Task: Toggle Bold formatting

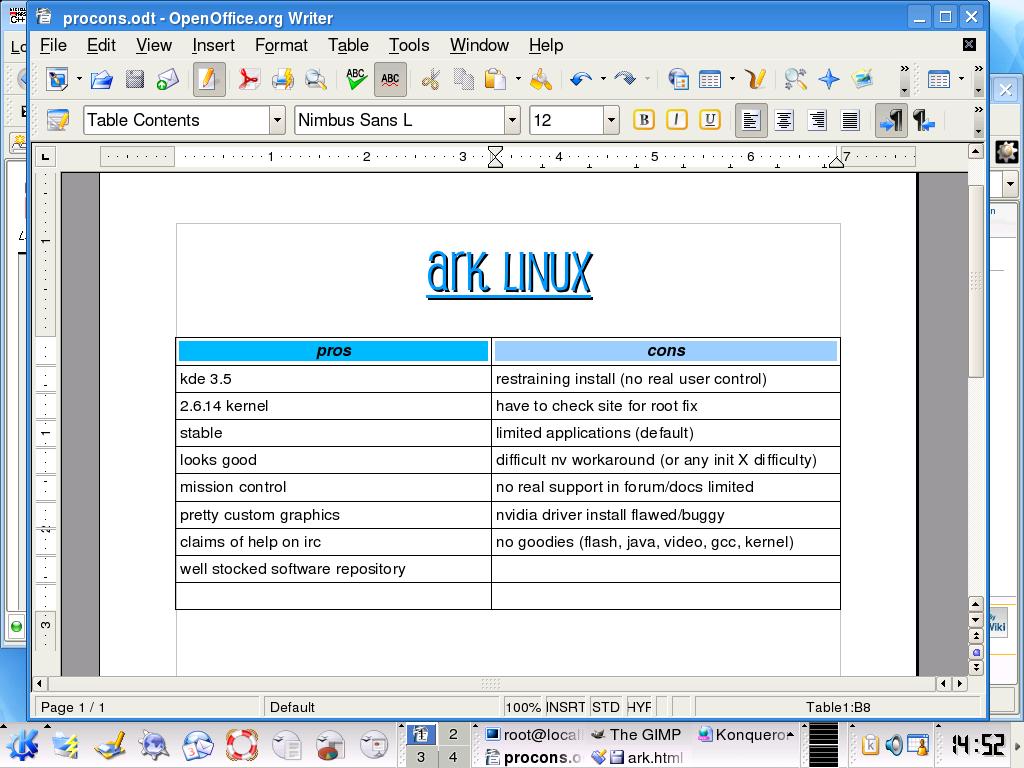Action: [x=644, y=120]
